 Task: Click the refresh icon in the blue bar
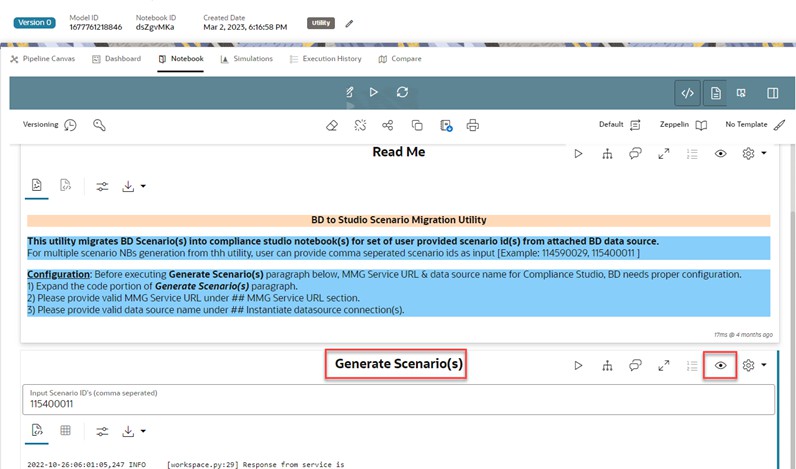pos(403,92)
